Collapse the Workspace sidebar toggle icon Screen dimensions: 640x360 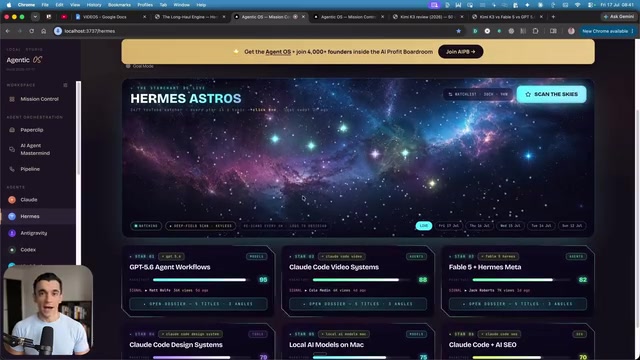[x=65, y=85]
